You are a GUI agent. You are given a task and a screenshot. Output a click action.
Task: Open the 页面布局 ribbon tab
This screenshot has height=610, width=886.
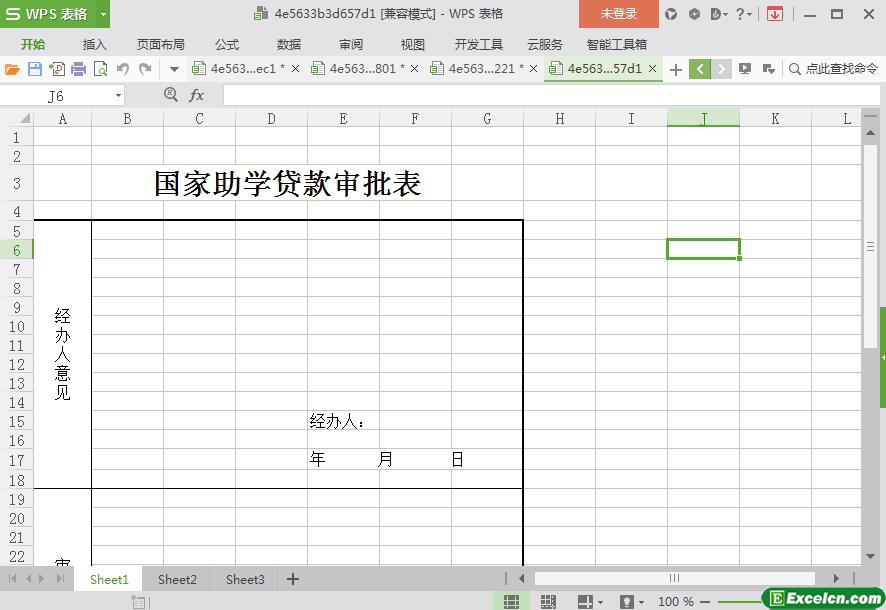[161, 45]
